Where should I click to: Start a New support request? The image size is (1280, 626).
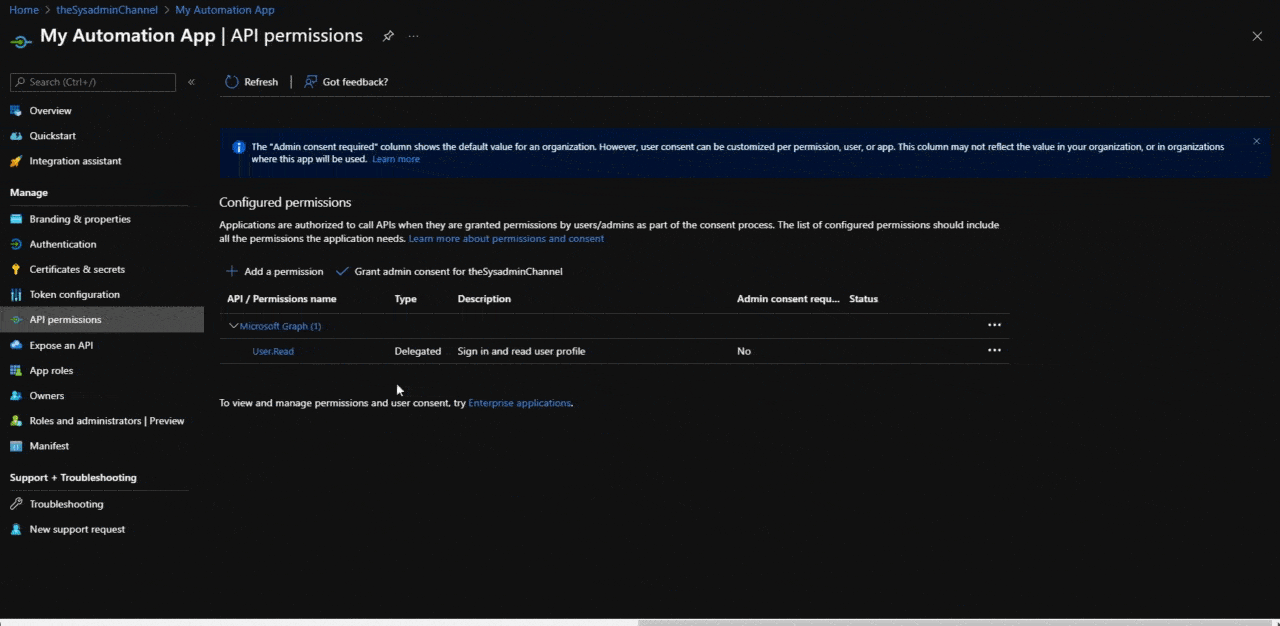77,529
